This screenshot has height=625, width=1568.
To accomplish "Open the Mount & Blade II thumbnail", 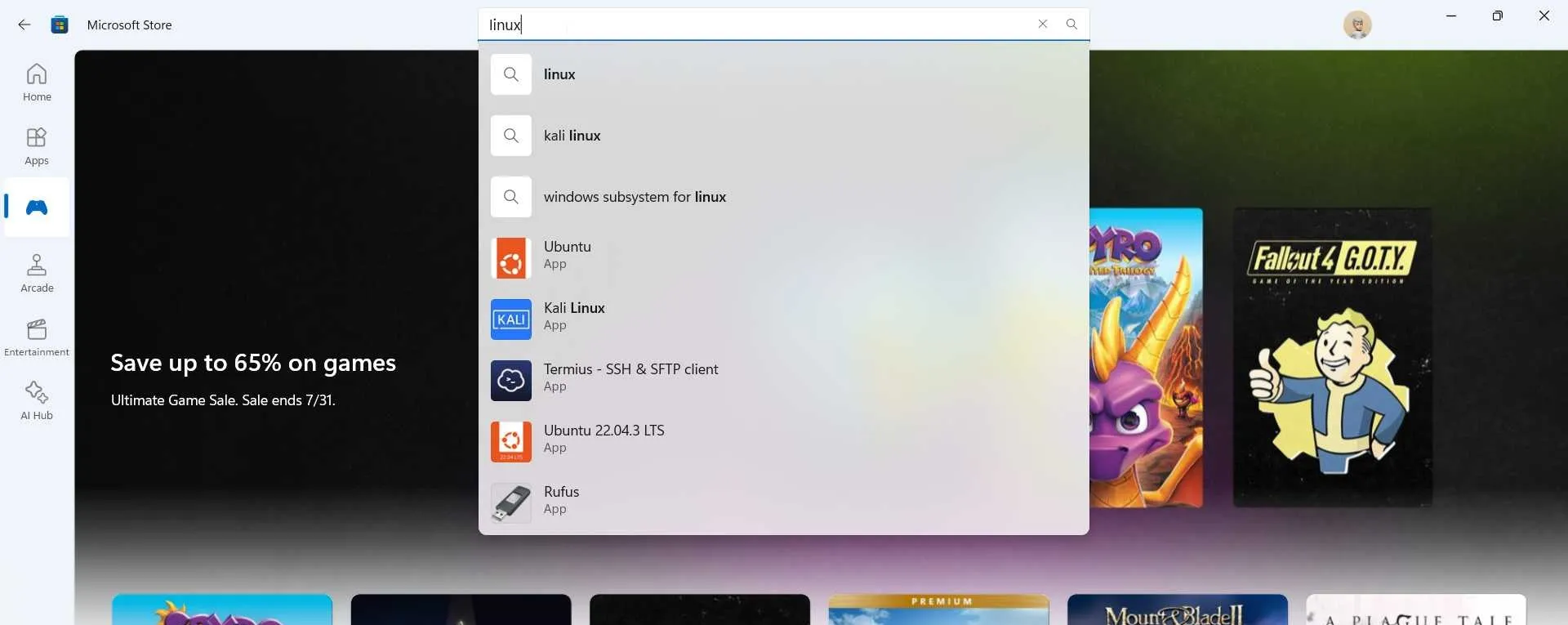I will (1178, 609).
